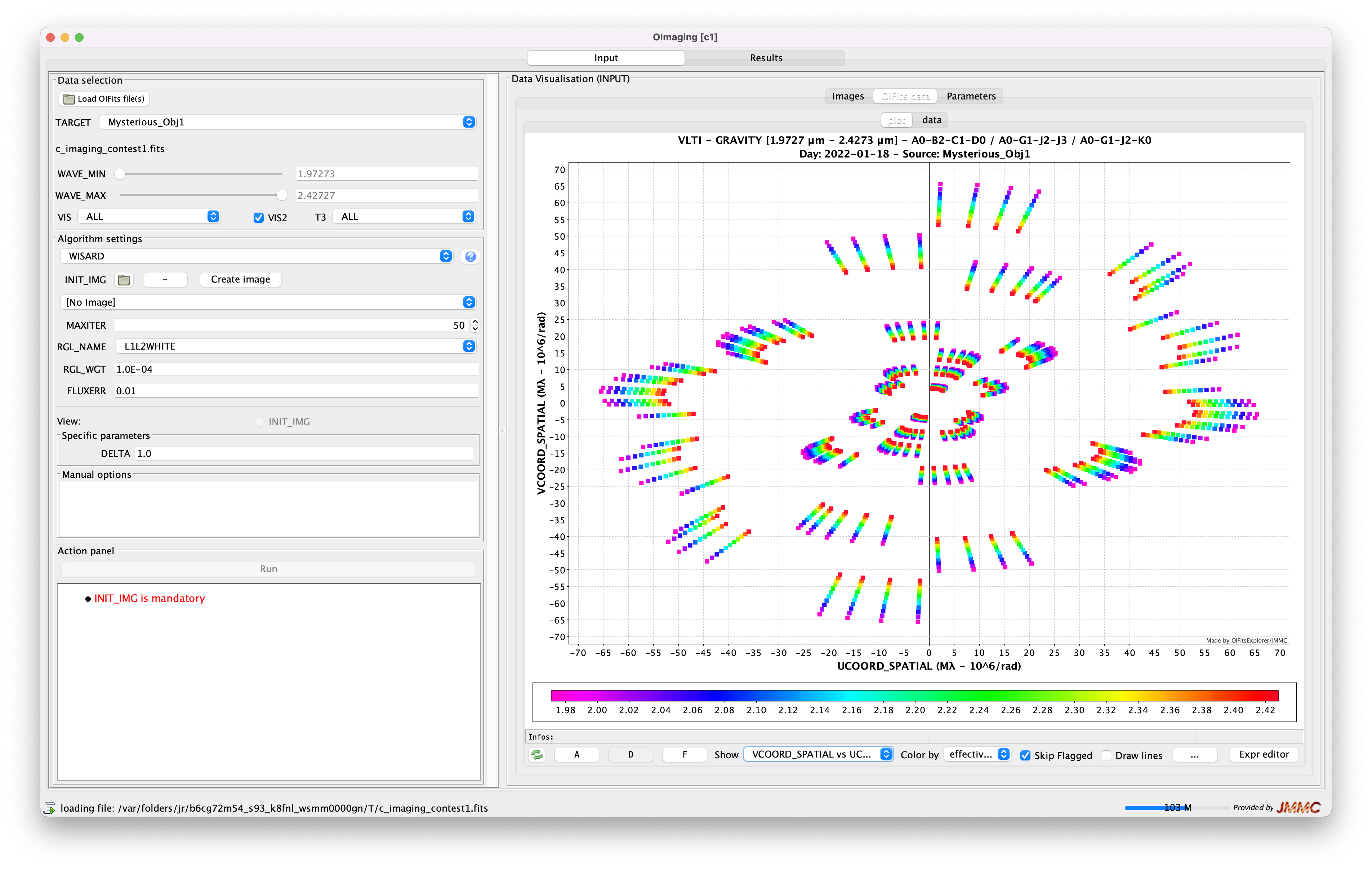Viewport: 1372px width, 870px height.
Task: Open the Parameters tab
Action: (970, 96)
